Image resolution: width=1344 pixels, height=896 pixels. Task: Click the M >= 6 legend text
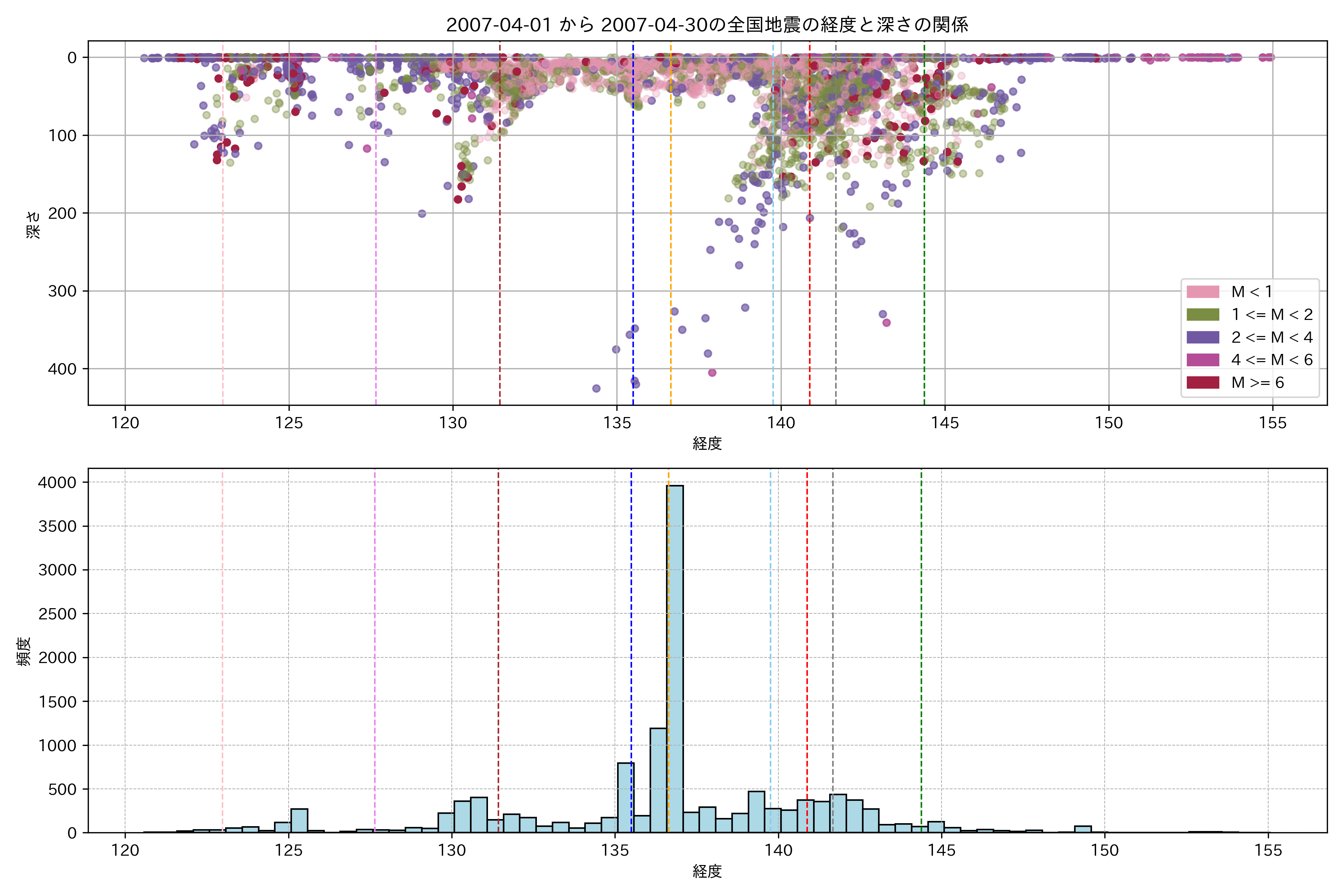tap(1257, 382)
